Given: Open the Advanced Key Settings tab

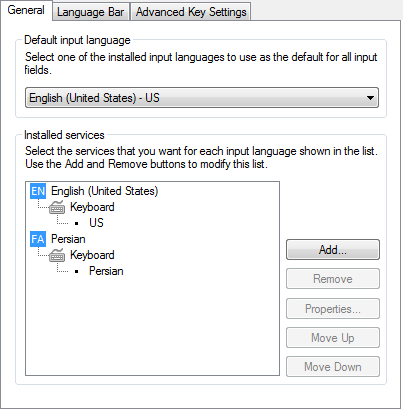Looking at the screenshot, I should point(191,12).
